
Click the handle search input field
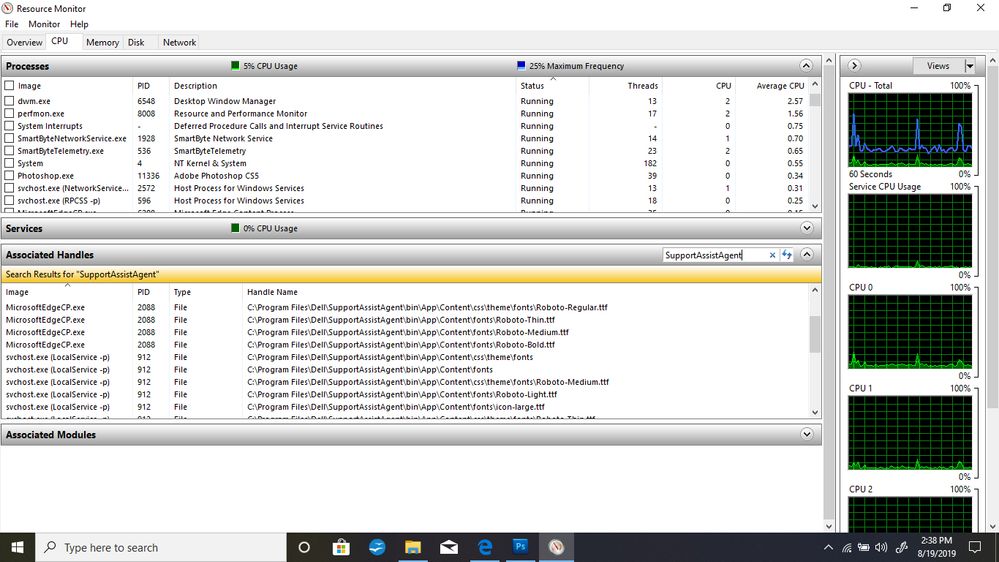pos(714,255)
